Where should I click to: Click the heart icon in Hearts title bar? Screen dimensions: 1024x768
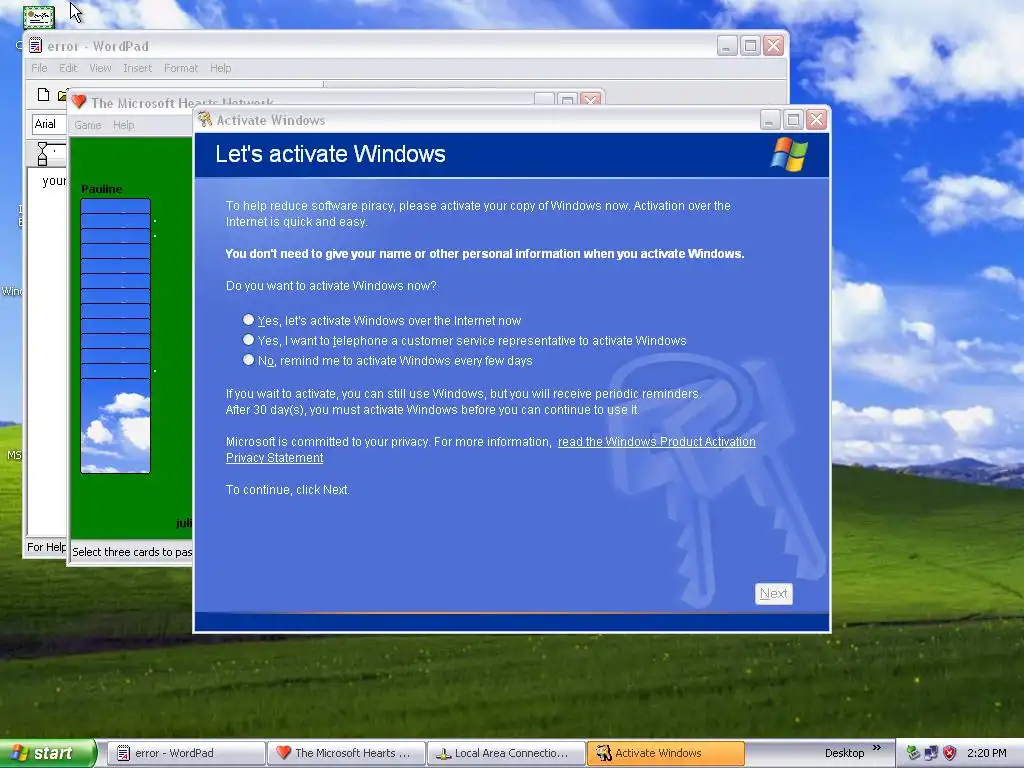pyautogui.click(x=79, y=102)
